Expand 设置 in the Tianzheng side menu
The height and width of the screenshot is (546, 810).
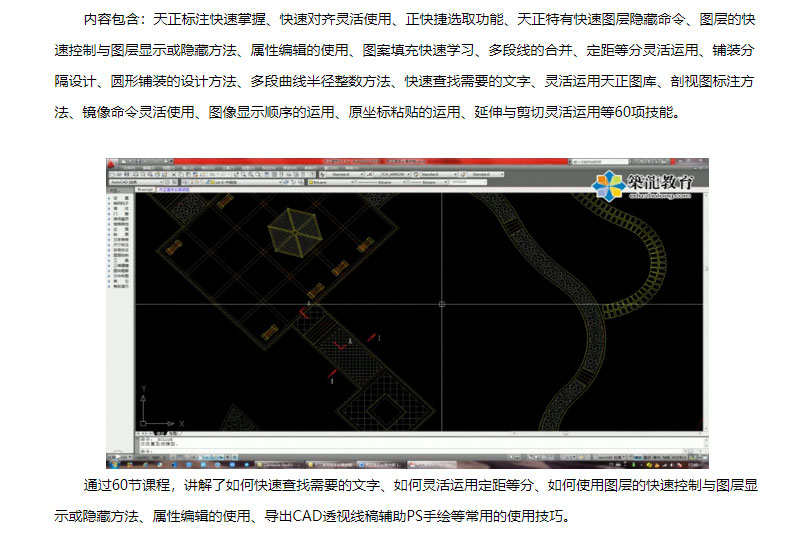[121, 199]
